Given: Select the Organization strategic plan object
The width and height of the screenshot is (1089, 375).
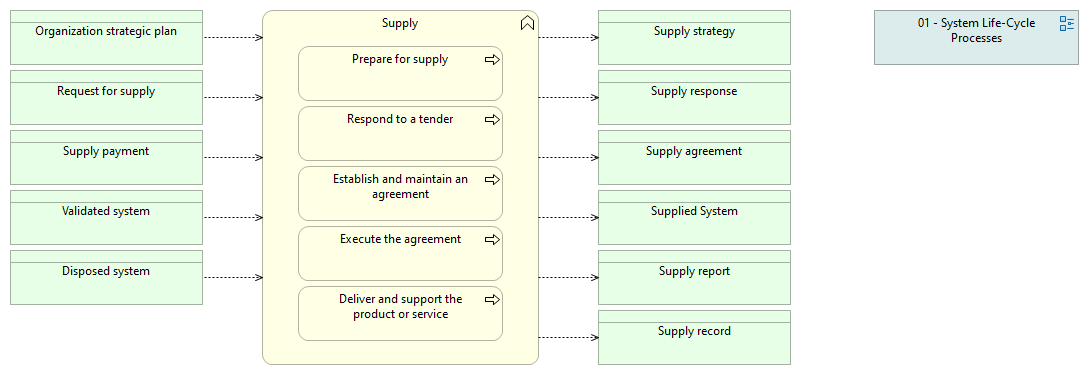Looking at the screenshot, I should click(x=106, y=38).
